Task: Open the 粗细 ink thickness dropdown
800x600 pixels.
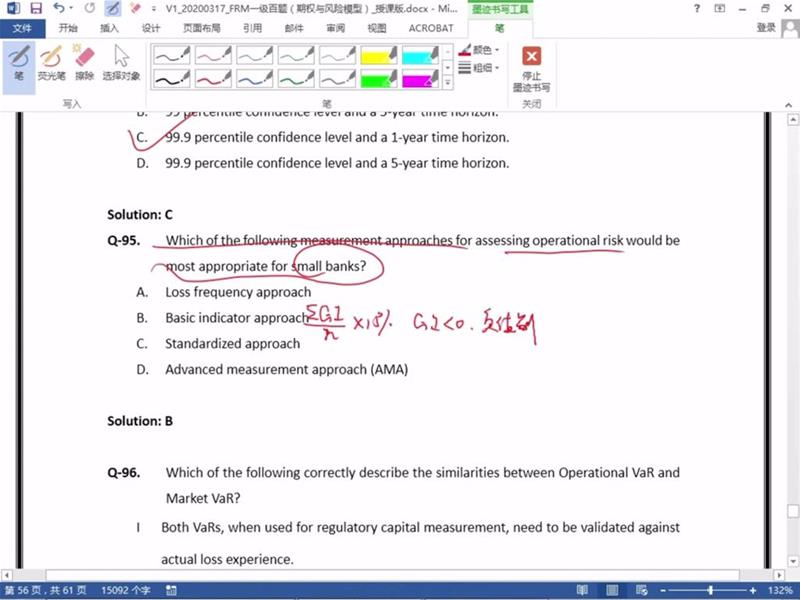Action: [479, 67]
